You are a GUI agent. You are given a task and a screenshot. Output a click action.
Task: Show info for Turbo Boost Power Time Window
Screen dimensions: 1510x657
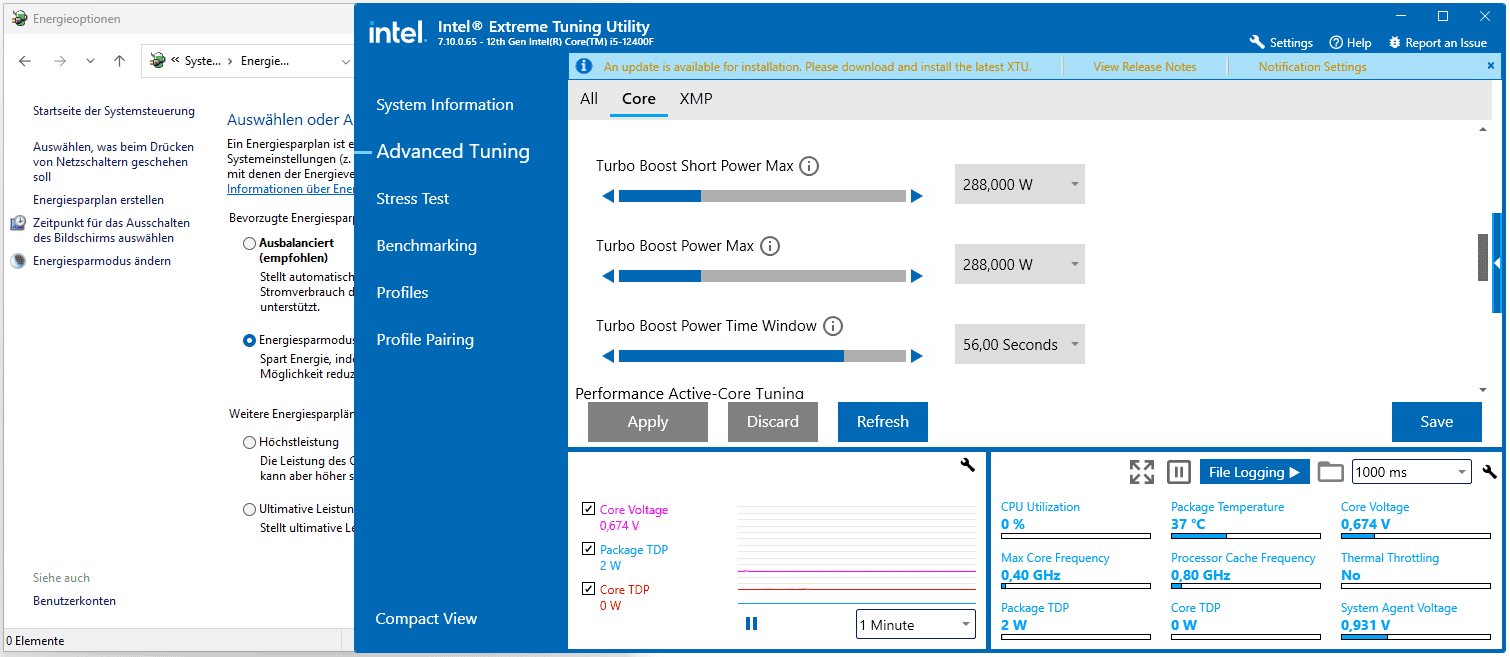832,326
